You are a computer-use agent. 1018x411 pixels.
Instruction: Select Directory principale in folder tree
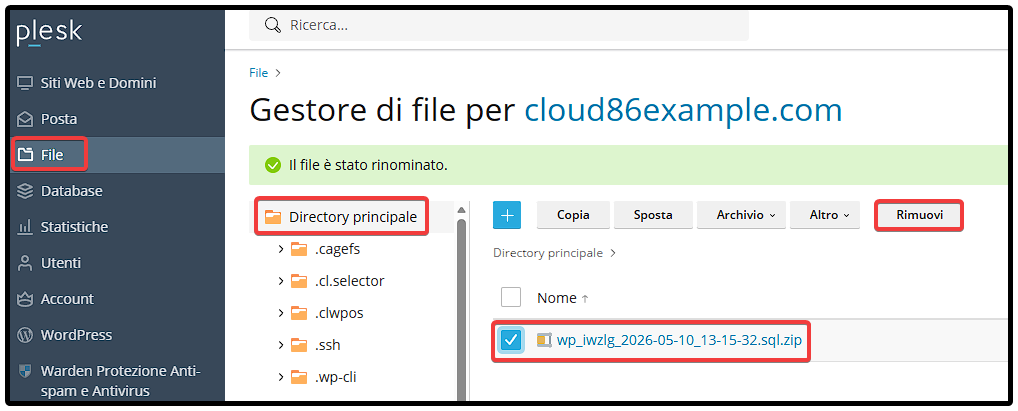click(x=353, y=217)
